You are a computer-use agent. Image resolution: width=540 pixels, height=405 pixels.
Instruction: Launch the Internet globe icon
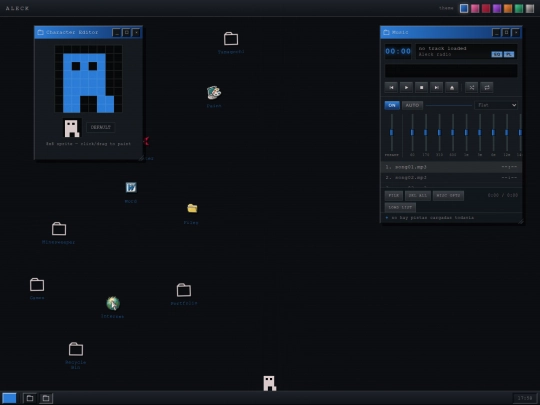click(113, 303)
